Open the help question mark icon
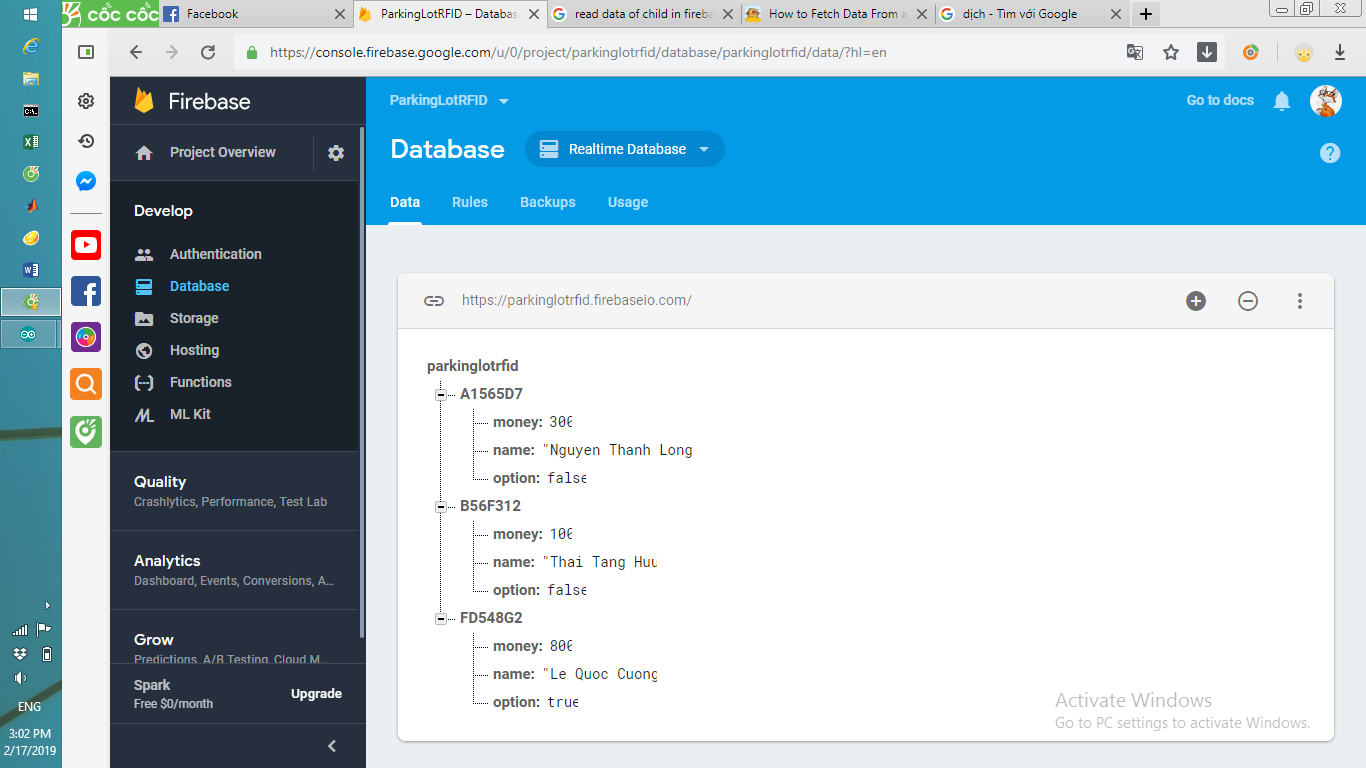The image size is (1366, 768). tap(1330, 152)
